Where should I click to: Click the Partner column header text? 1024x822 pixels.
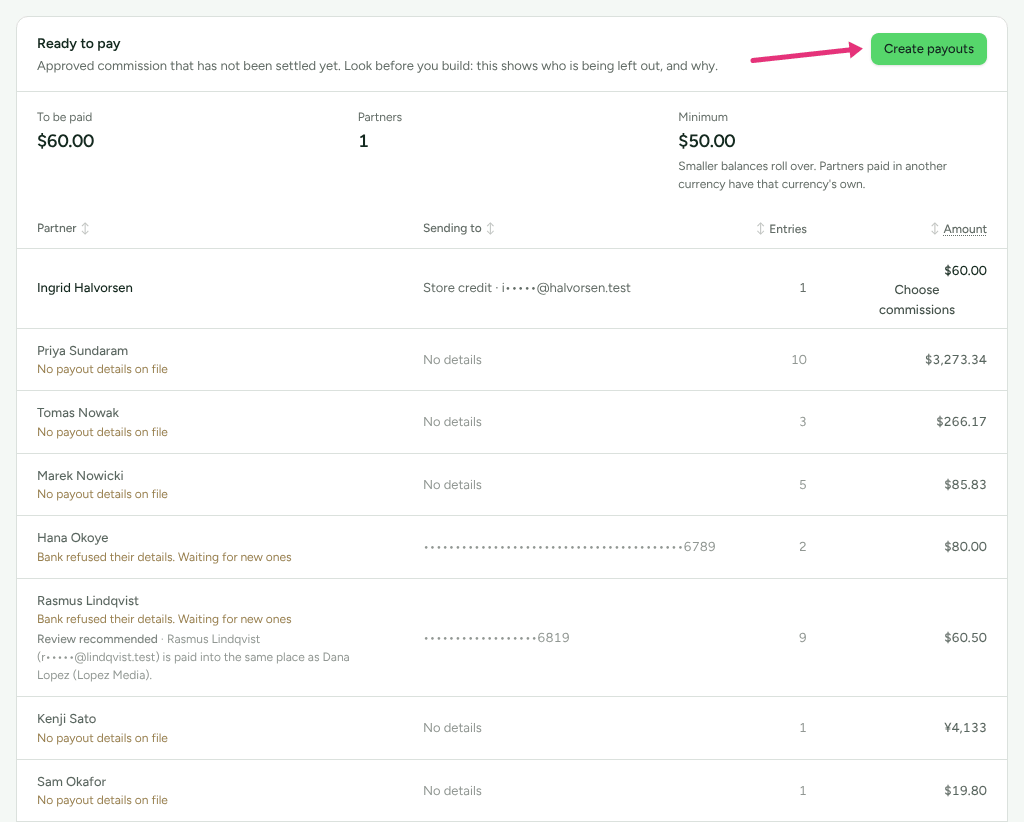click(57, 229)
